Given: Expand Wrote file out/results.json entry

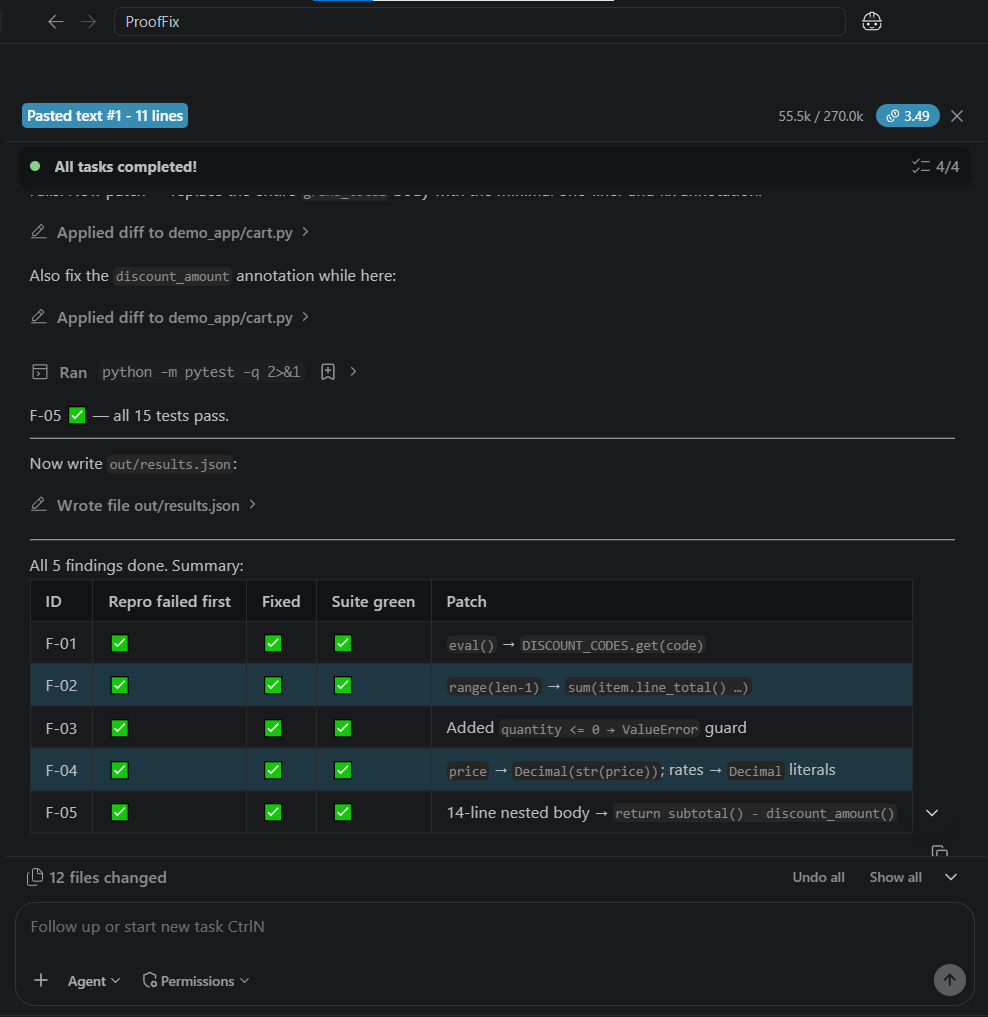Looking at the screenshot, I should [x=252, y=505].
